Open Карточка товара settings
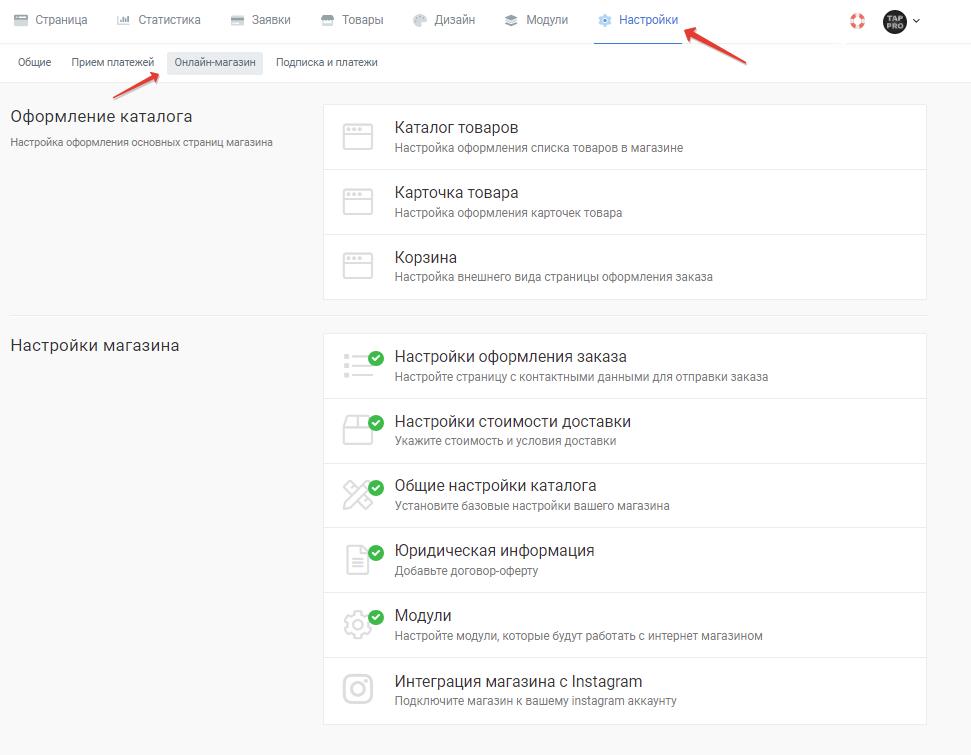The image size is (971, 755). [625, 202]
